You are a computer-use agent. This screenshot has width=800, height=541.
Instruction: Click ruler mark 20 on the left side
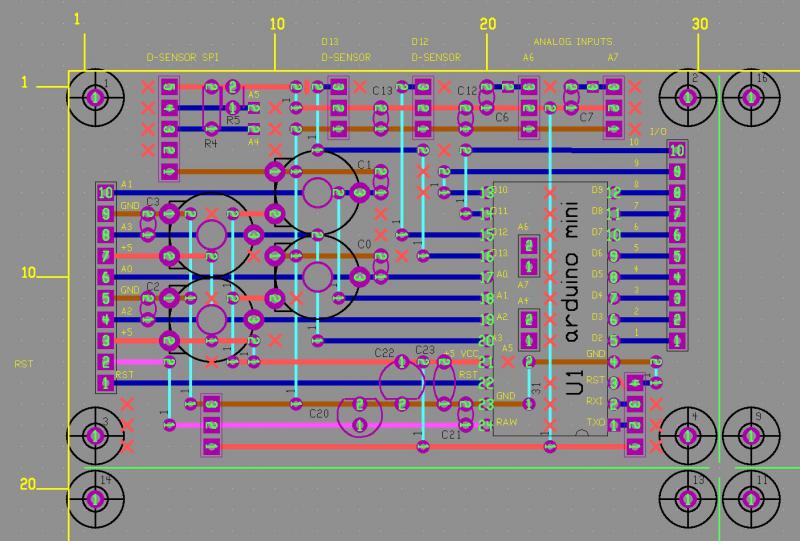[x=28, y=484]
